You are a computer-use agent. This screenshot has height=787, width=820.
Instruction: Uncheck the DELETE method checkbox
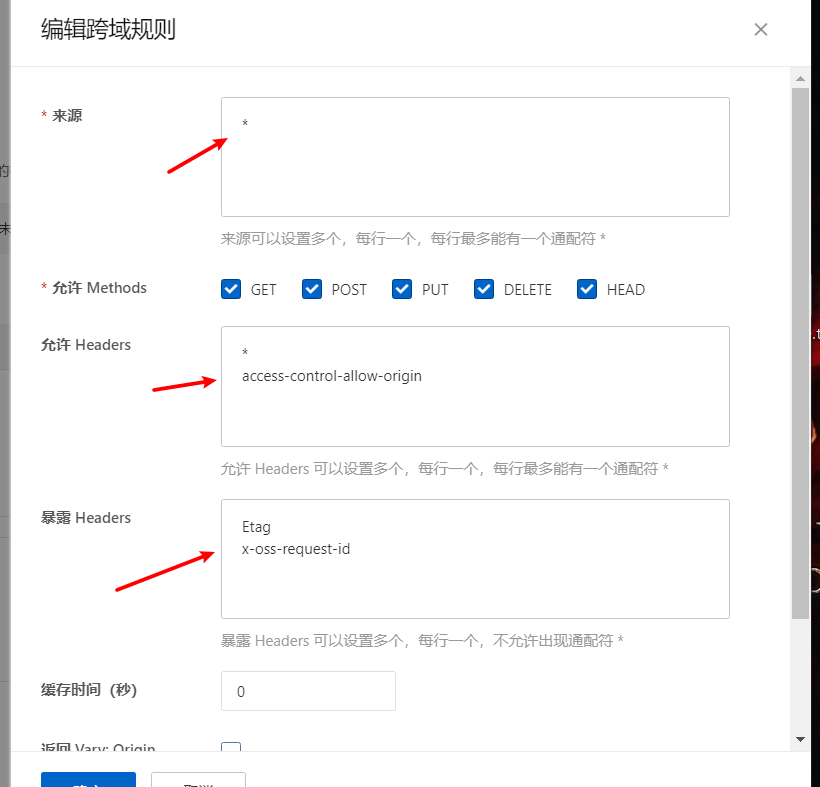click(484, 289)
